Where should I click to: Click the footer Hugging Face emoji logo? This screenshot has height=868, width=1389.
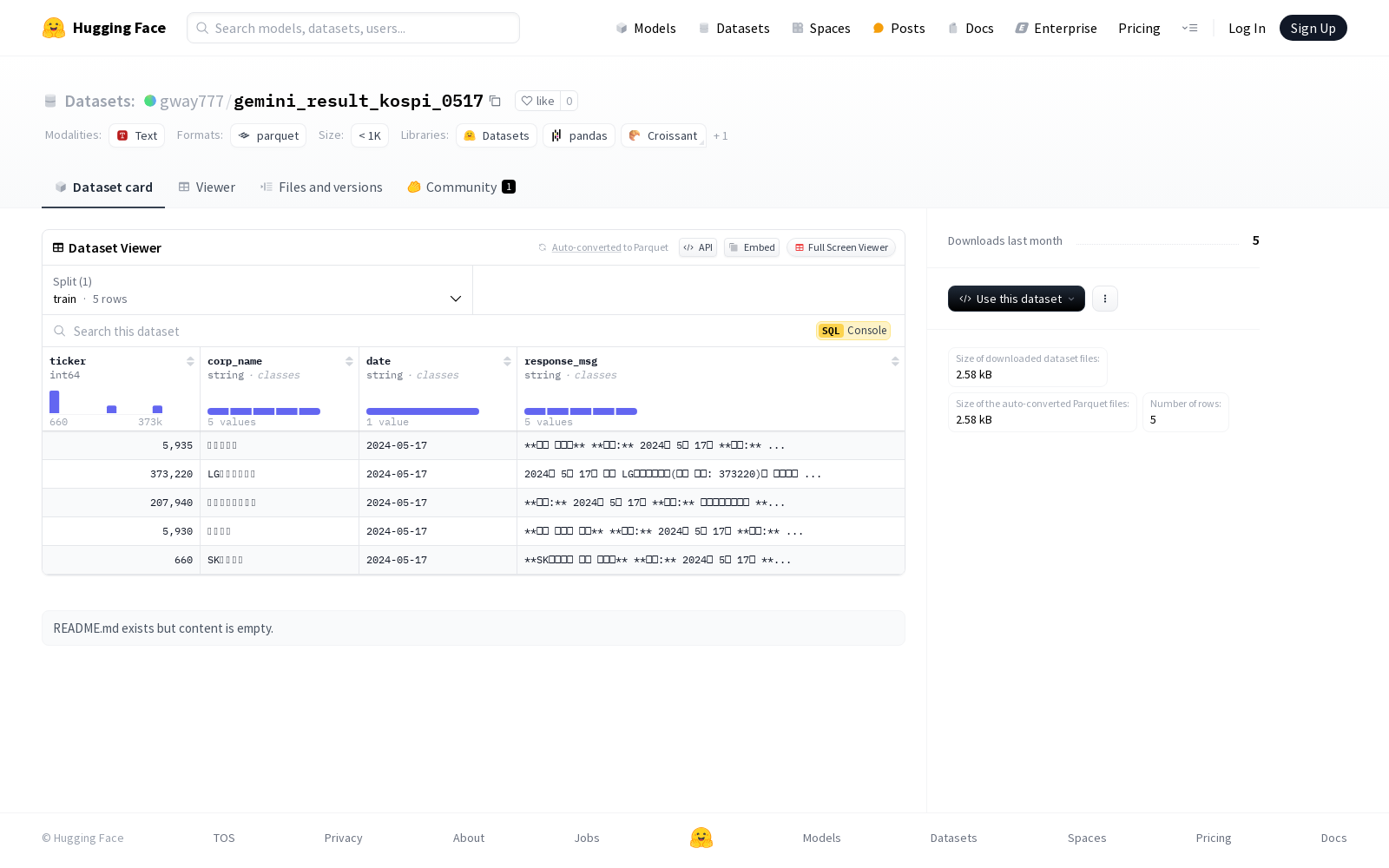coord(701,838)
